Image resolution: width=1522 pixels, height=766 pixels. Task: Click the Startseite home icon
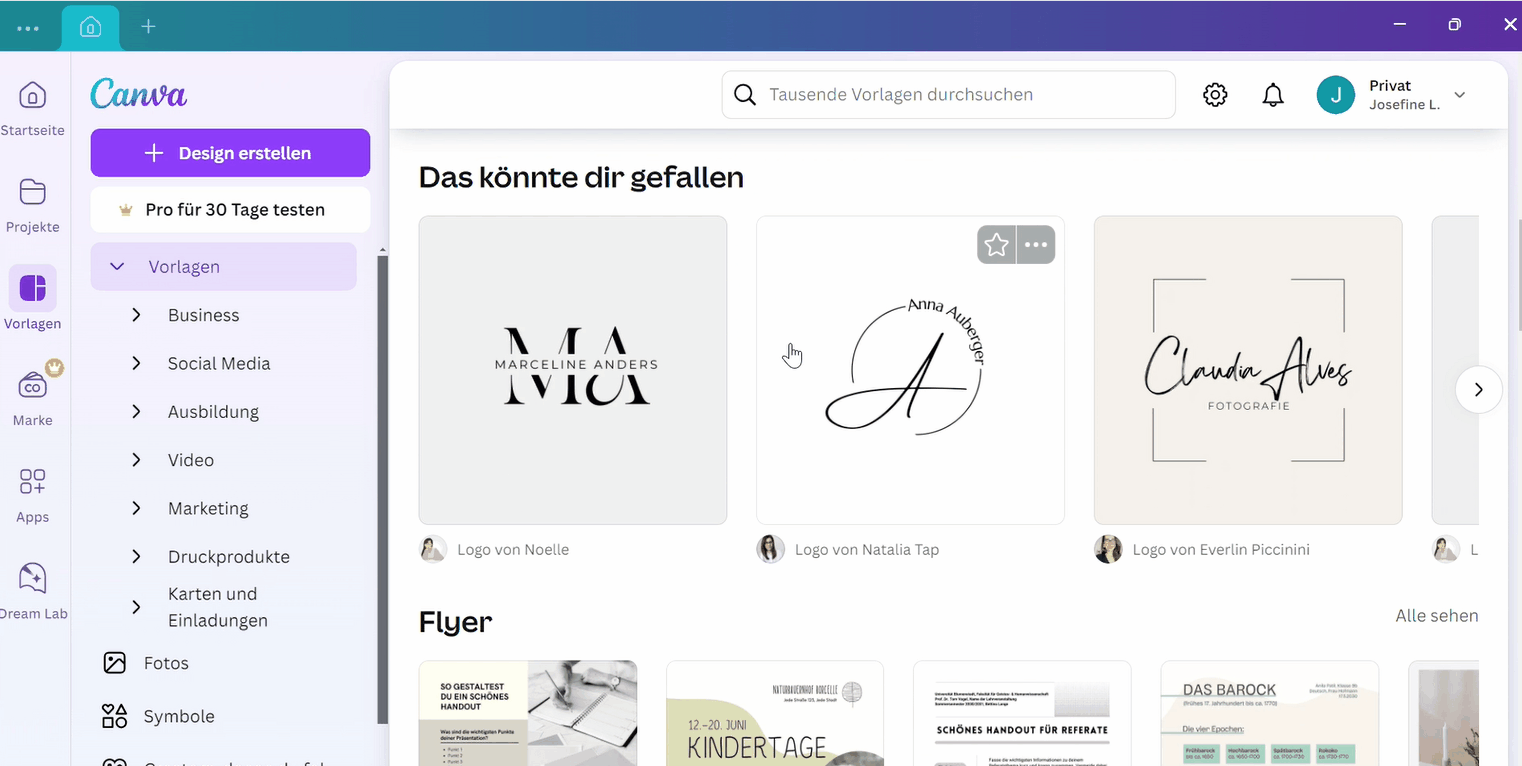pos(32,96)
